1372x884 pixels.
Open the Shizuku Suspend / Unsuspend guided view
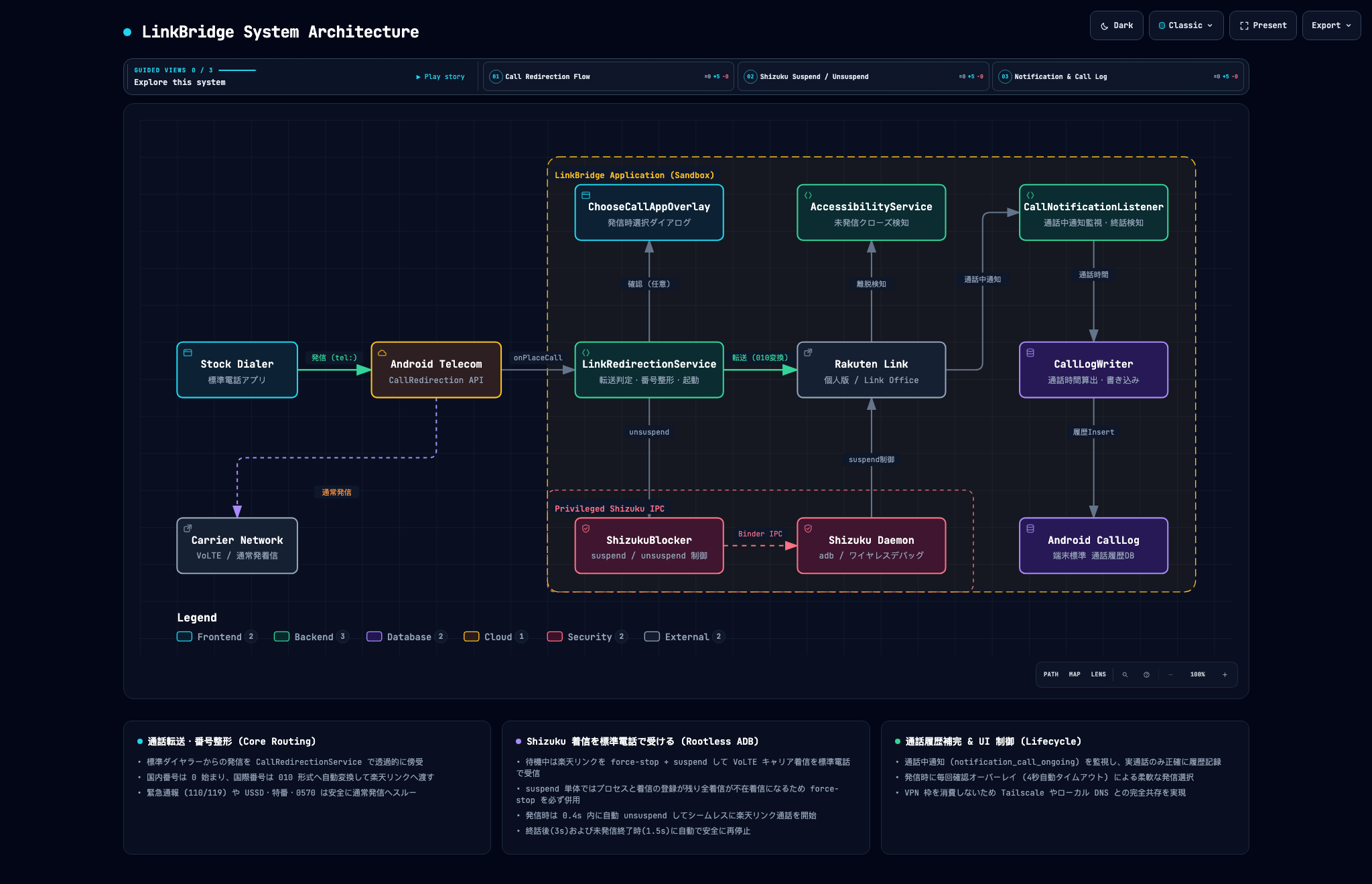(863, 77)
